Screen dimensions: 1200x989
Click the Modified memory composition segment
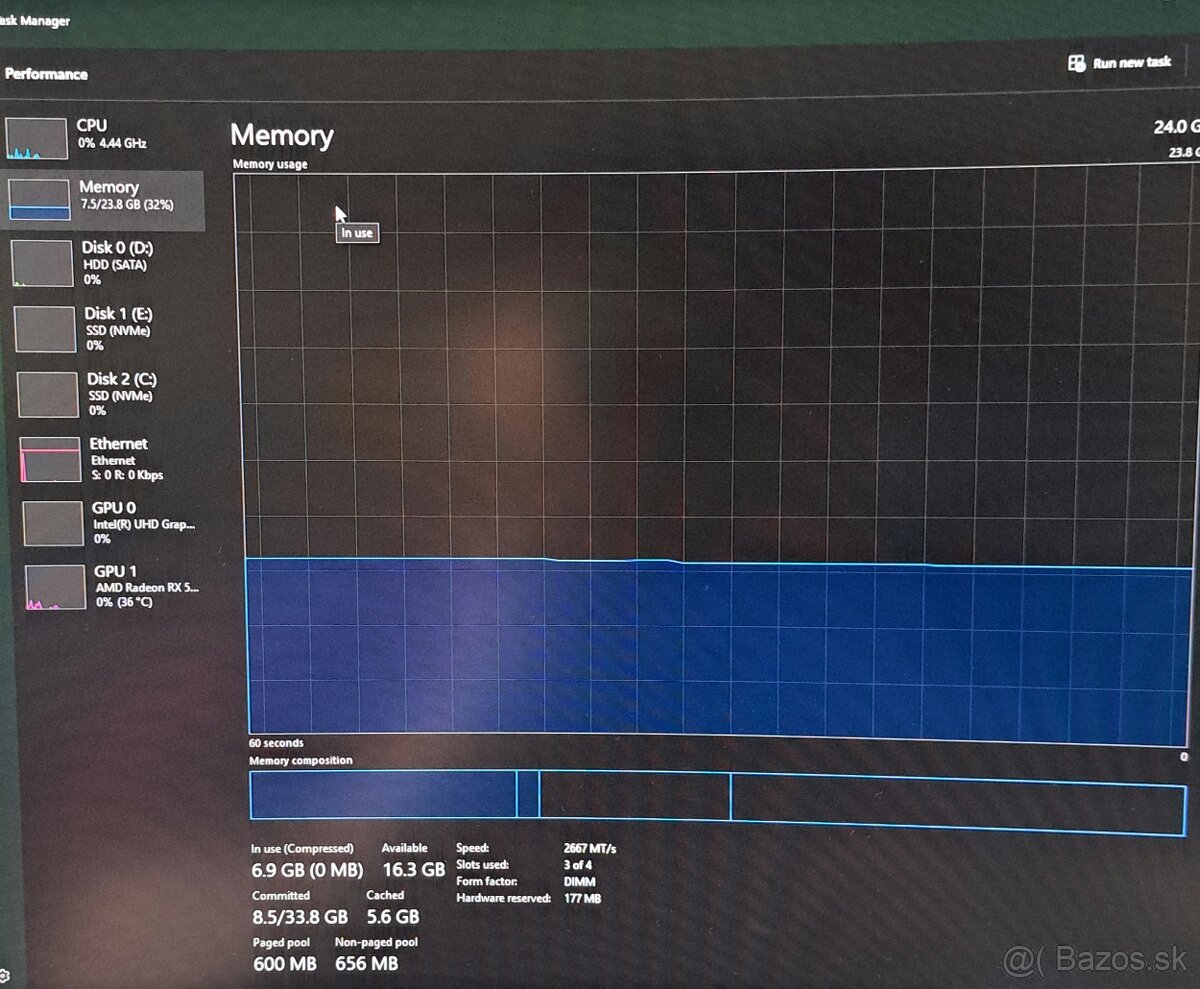528,794
